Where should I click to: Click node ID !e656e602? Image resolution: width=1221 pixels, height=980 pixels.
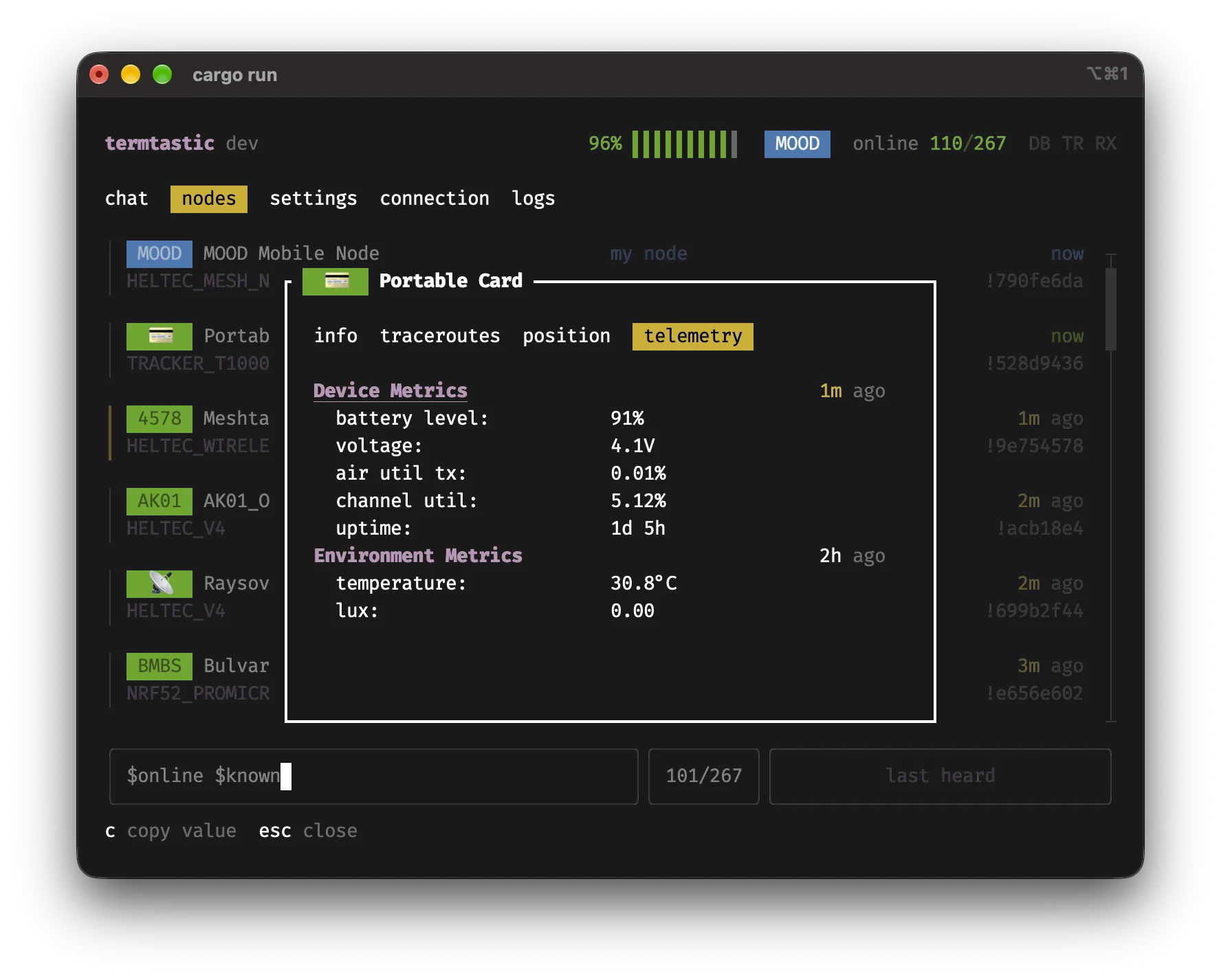coord(1034,693)
